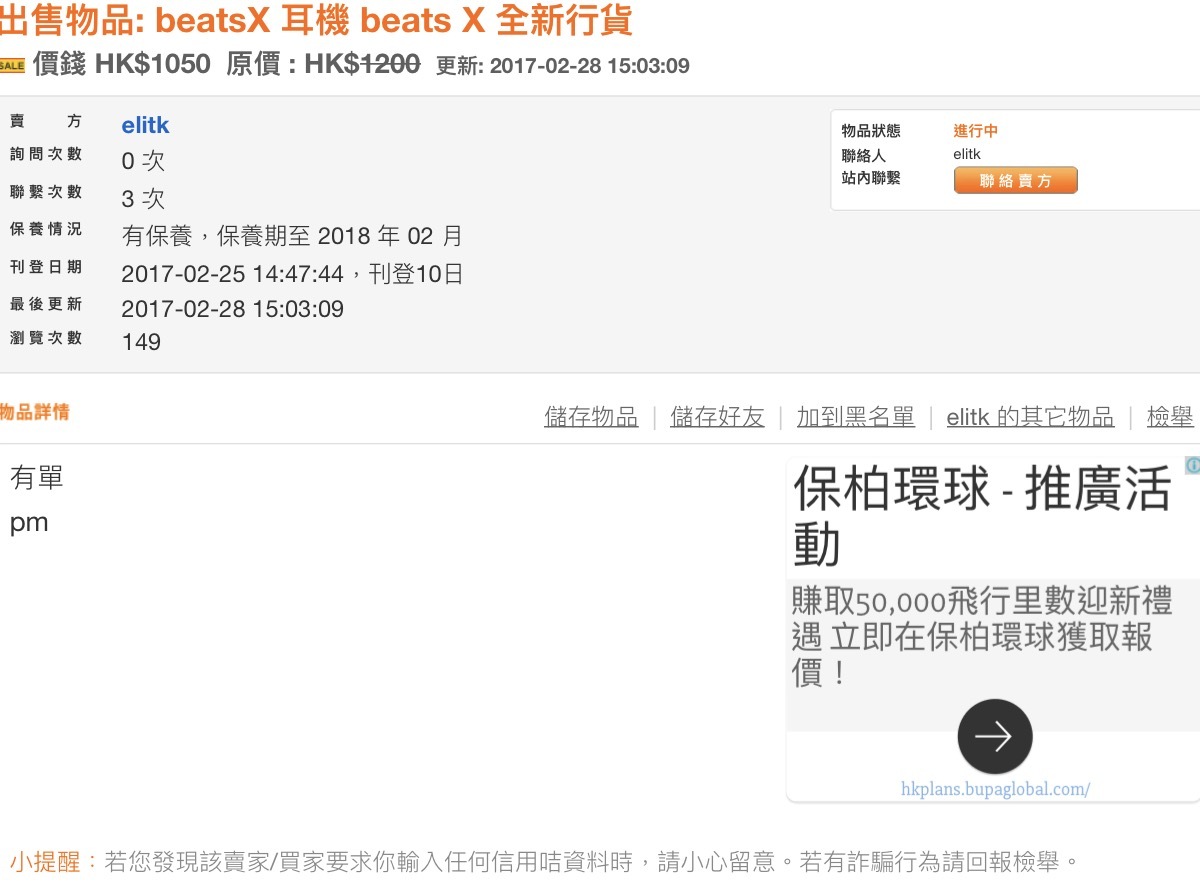This screenshot has width=1200, height=885.
Task: Click the 物品狀態 label
Action: tap(871, 131)
